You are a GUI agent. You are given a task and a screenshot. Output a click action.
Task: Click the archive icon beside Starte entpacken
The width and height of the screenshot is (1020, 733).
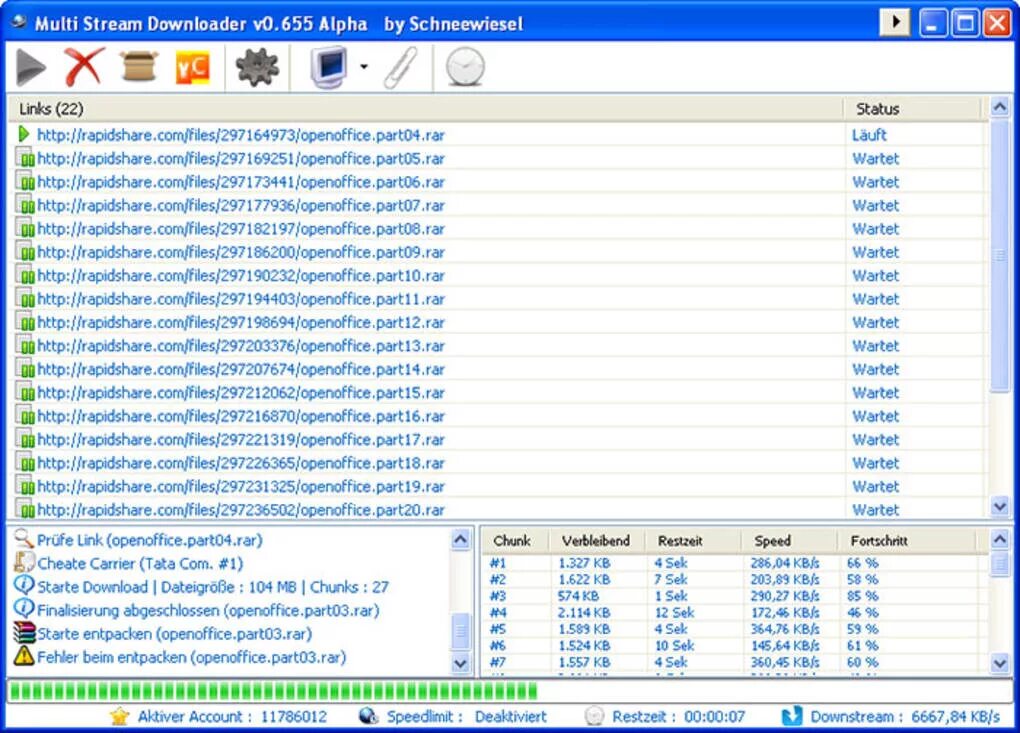pyautogui.click(x=24, y=632)
